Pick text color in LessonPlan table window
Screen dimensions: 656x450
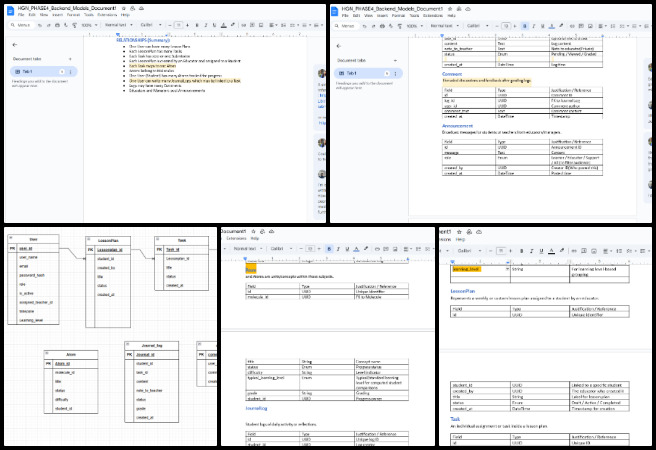coord(552,251)
